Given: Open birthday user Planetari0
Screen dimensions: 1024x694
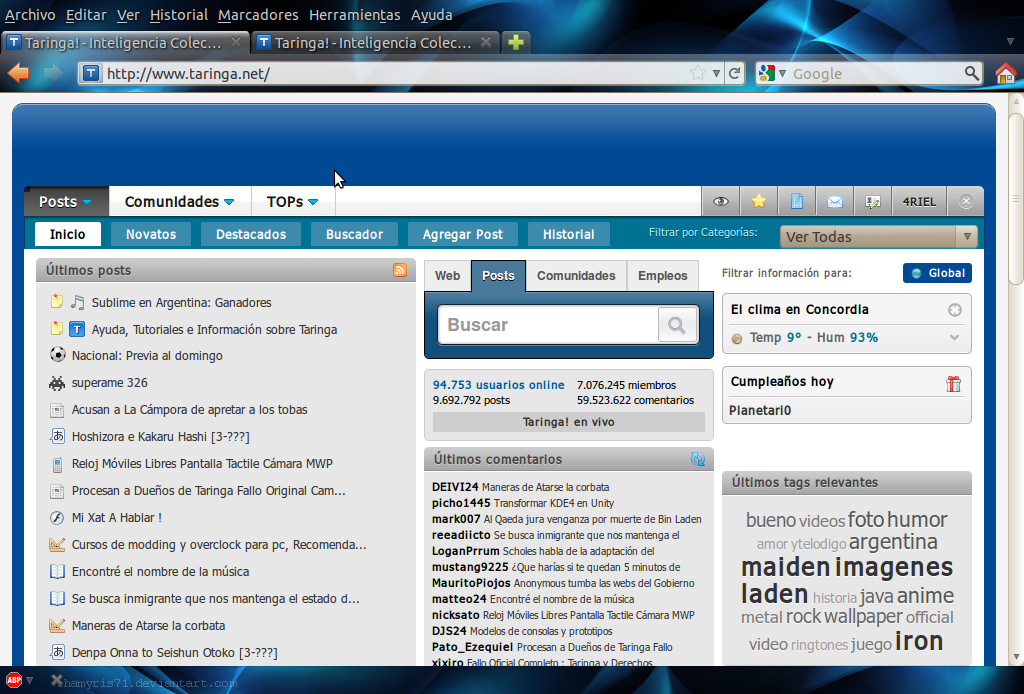Looking at the screenshot, I should click(x=760, y=411).
